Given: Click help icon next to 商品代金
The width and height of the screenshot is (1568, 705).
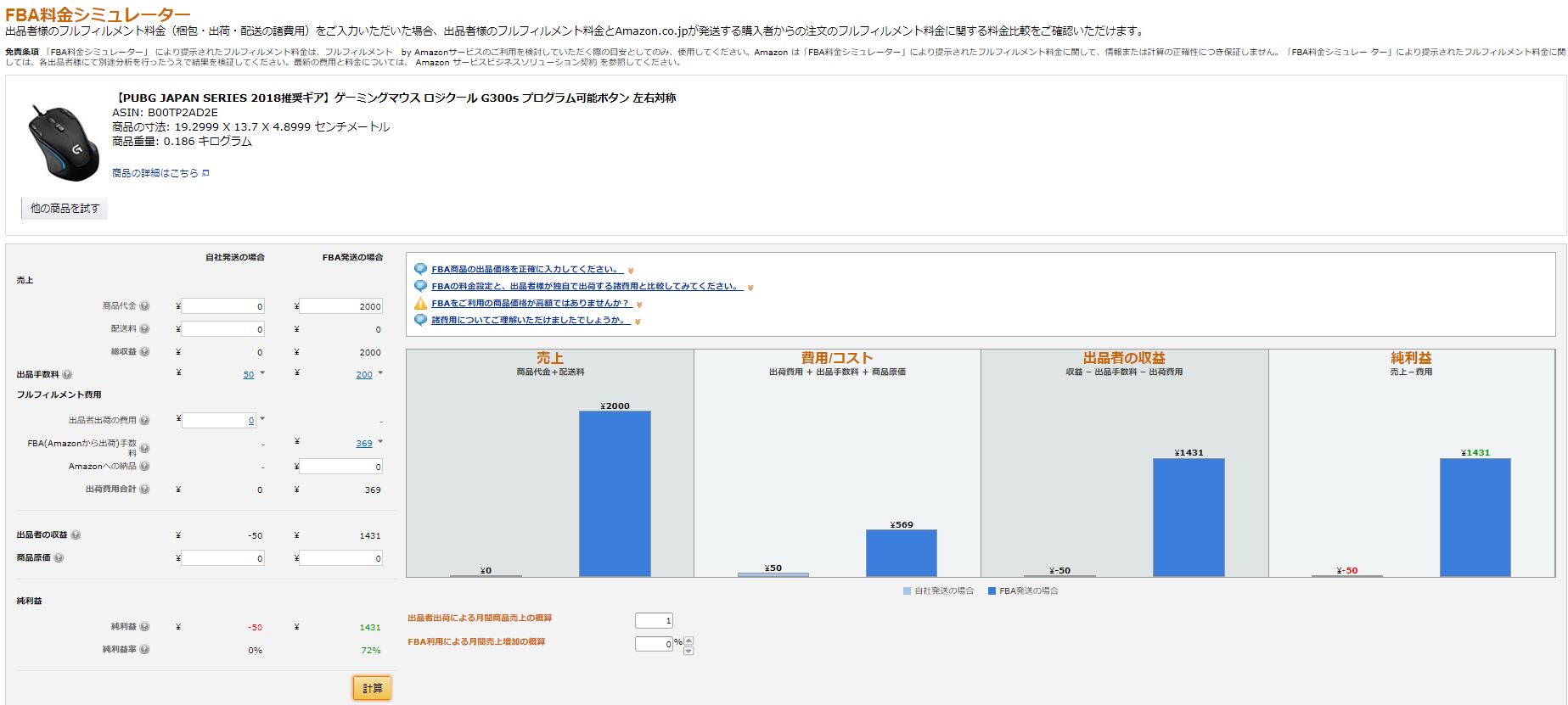Looking at the screenshot, I should [144, 306].
